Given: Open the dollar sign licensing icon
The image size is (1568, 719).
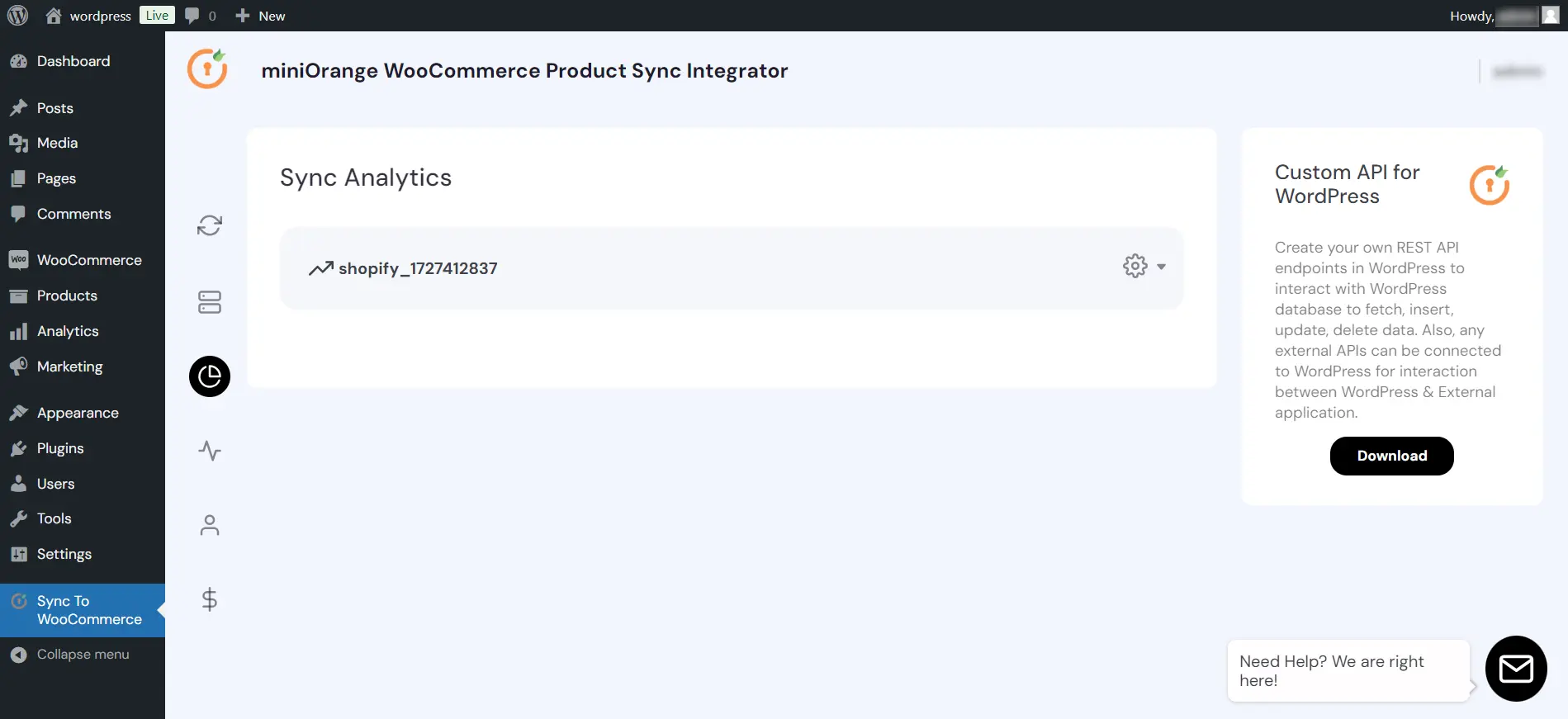Looking at the screenshot, I should point(210,599).
